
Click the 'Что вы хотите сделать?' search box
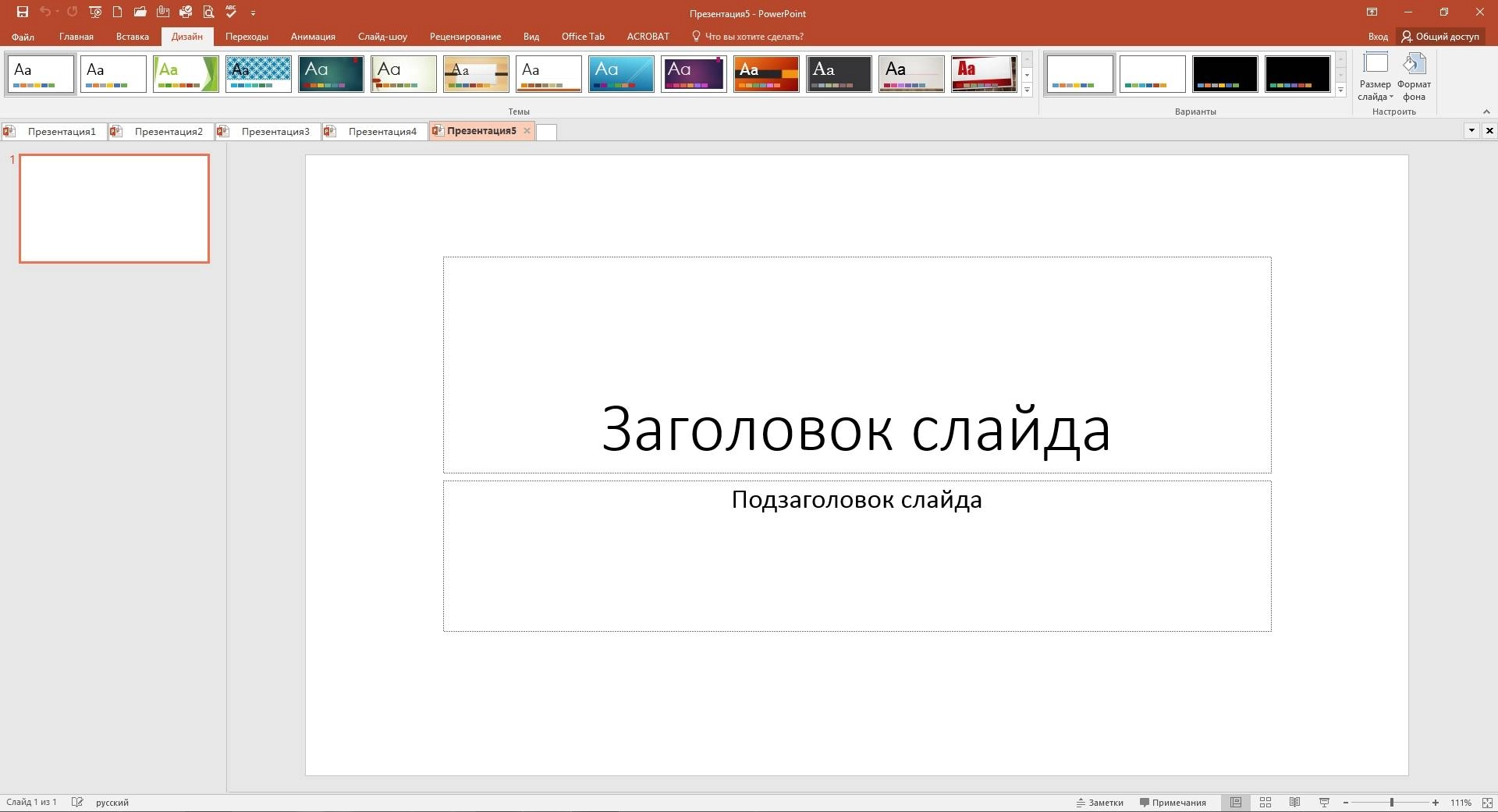(747, 37)
